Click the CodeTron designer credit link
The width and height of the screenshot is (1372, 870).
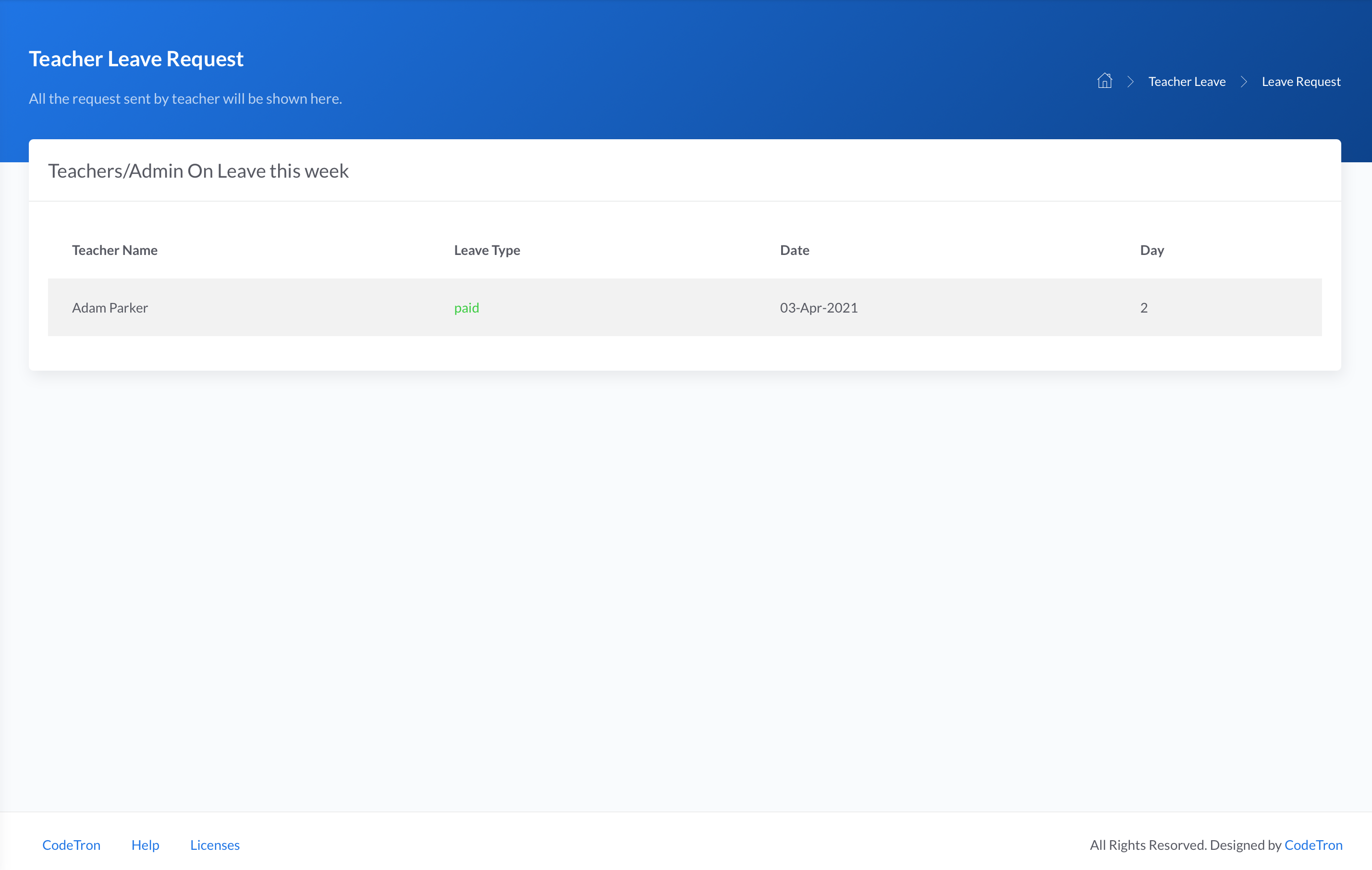click(x=1313, y=845)
